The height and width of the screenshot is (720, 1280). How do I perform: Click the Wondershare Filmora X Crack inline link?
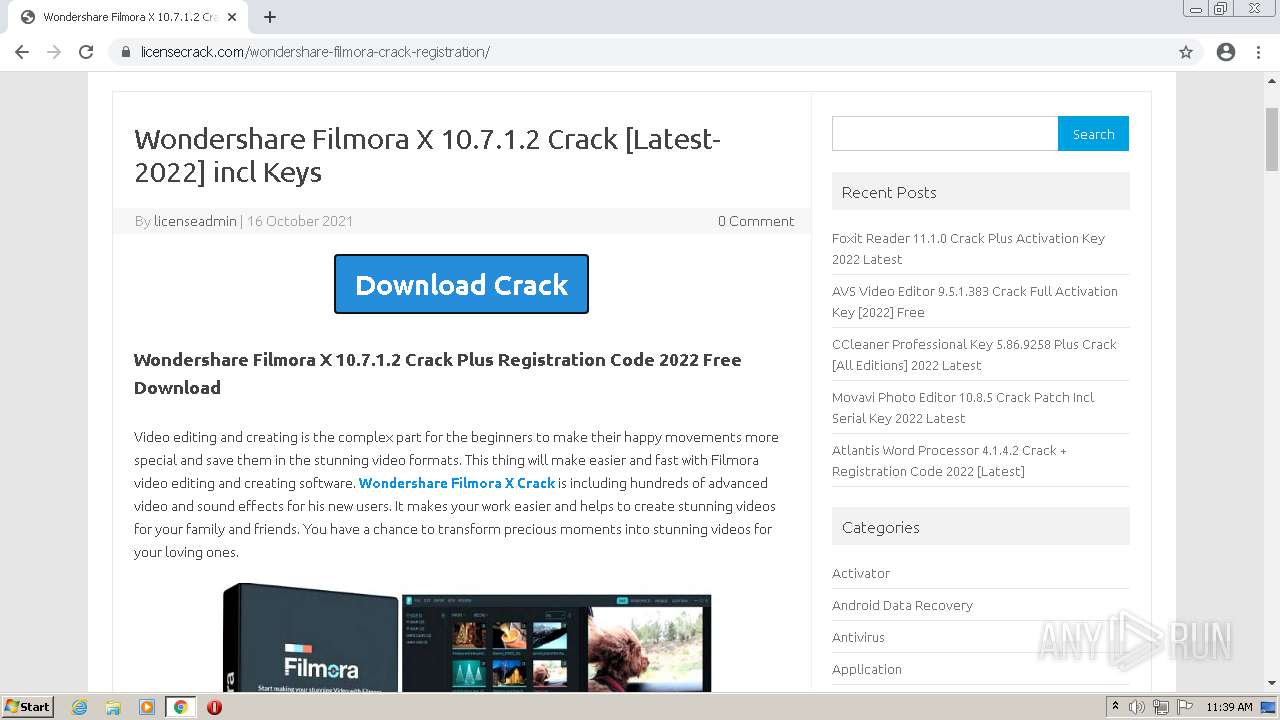(457, 483)
